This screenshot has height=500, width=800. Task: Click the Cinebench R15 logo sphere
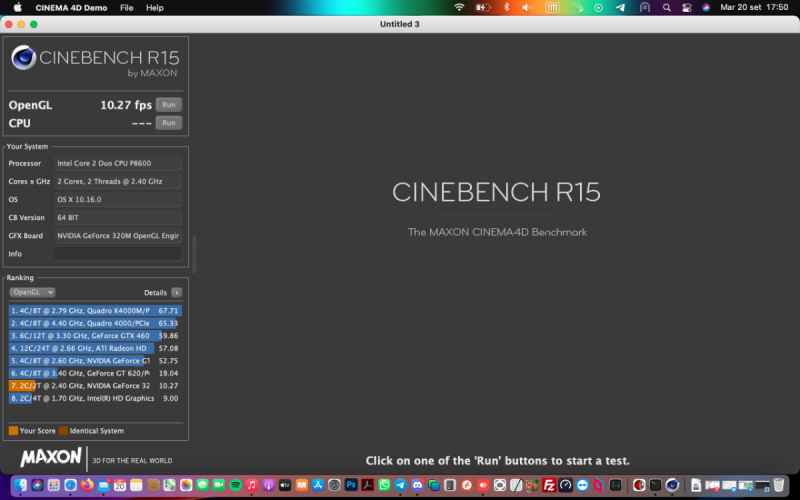[x=23, y=57]
